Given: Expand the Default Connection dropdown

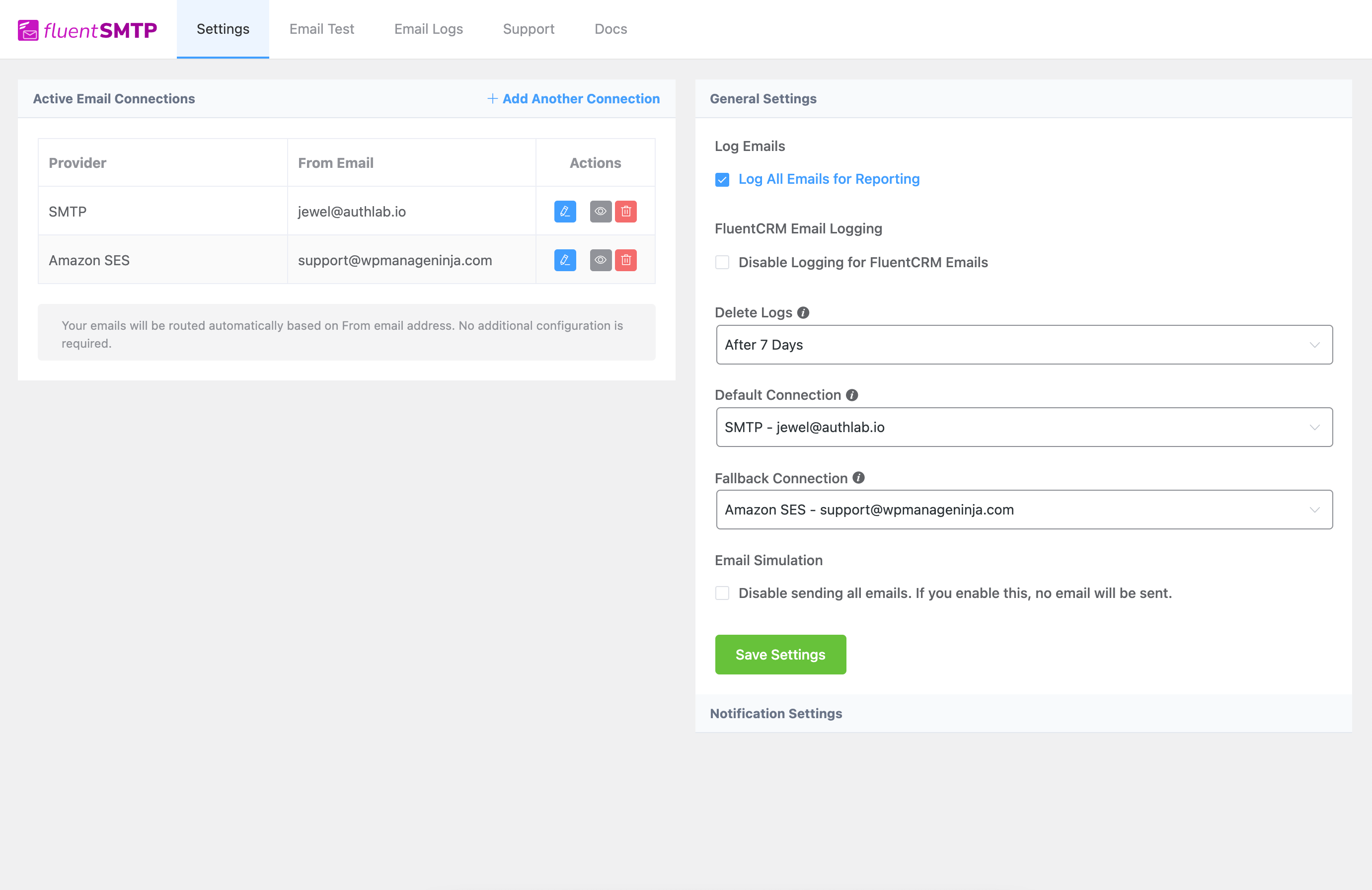Looking at the screenshot, I should click(x=1023, y=427).
